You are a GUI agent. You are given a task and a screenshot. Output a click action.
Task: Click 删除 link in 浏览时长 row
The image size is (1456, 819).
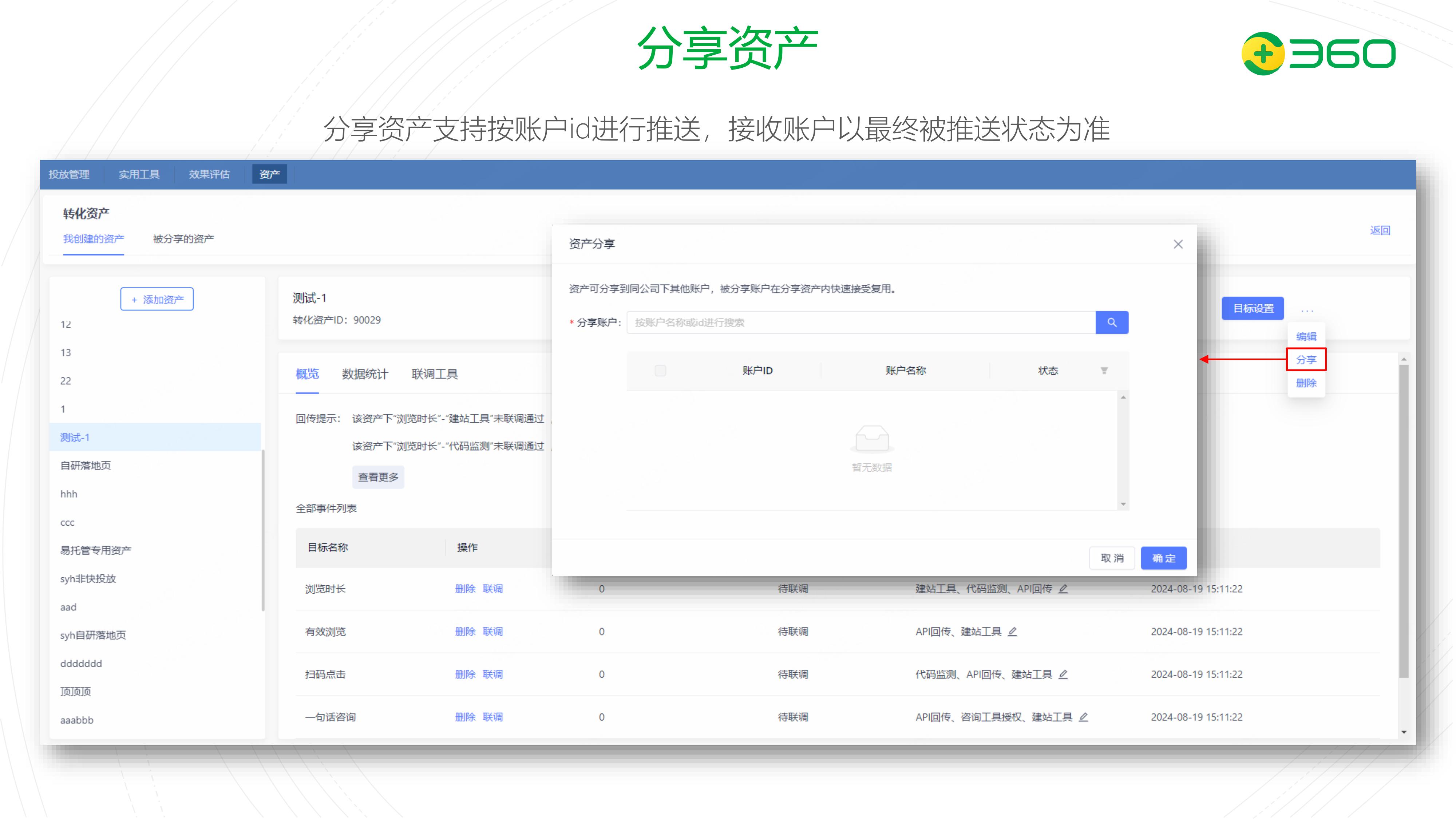click(x=465, y=589)
